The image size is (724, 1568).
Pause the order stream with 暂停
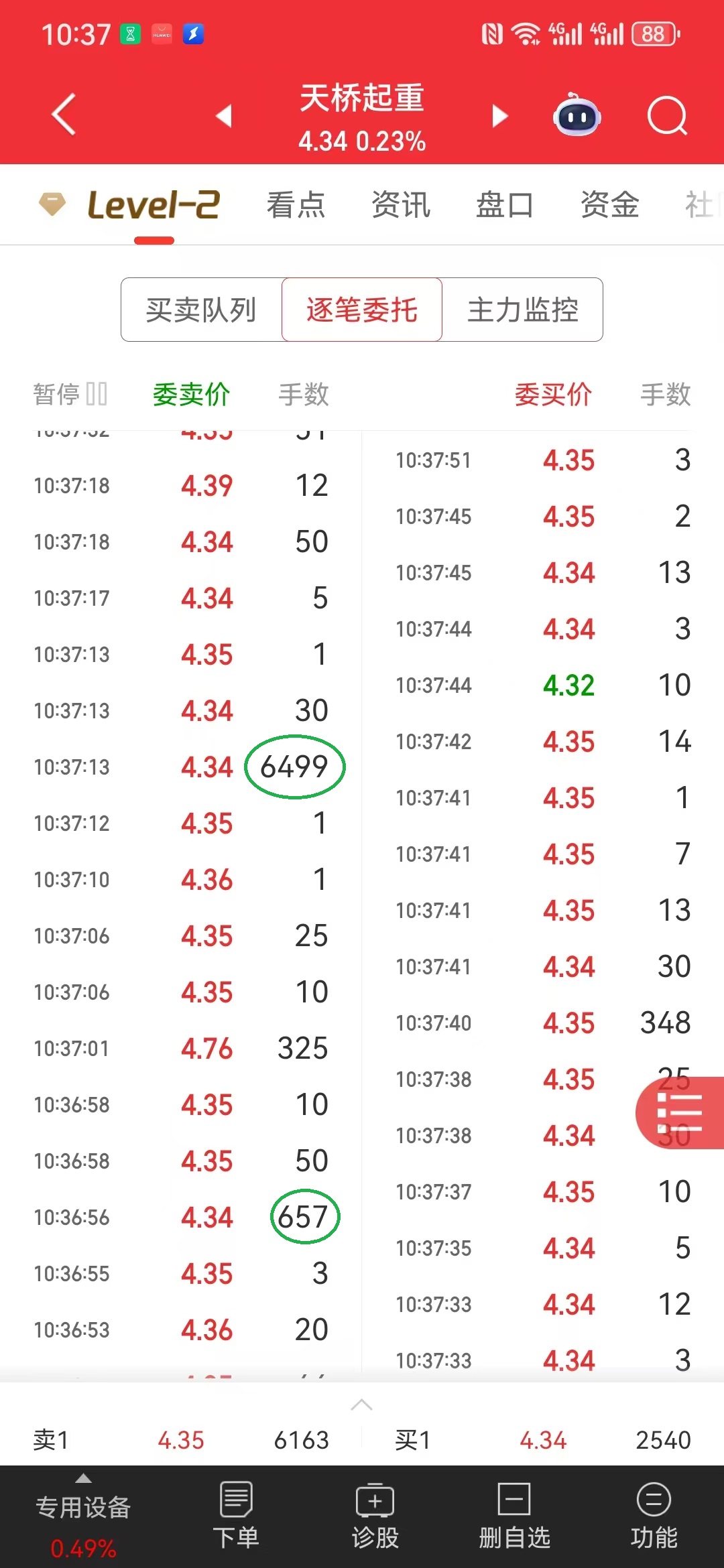[x=70, y=394]
